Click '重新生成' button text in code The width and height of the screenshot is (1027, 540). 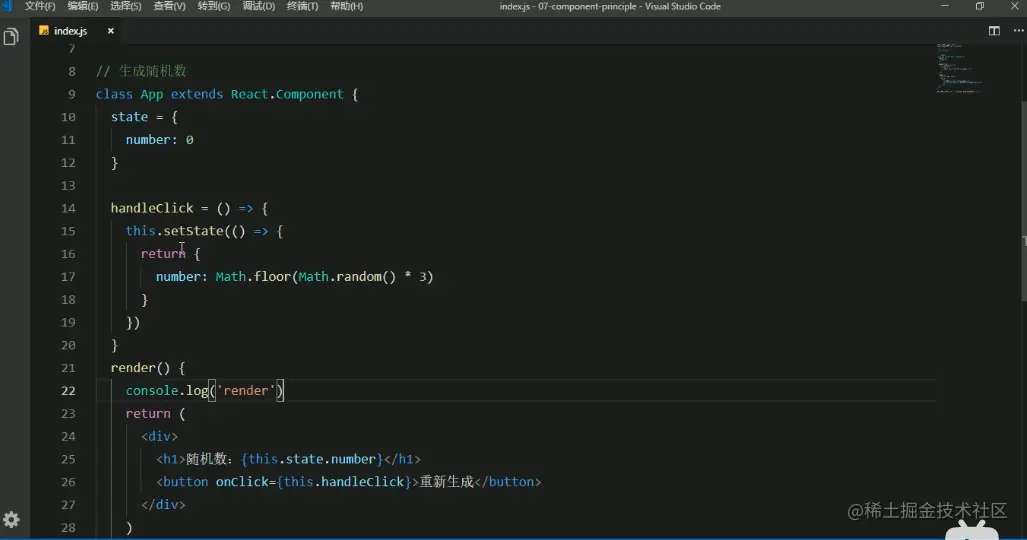tap(446, 482)
